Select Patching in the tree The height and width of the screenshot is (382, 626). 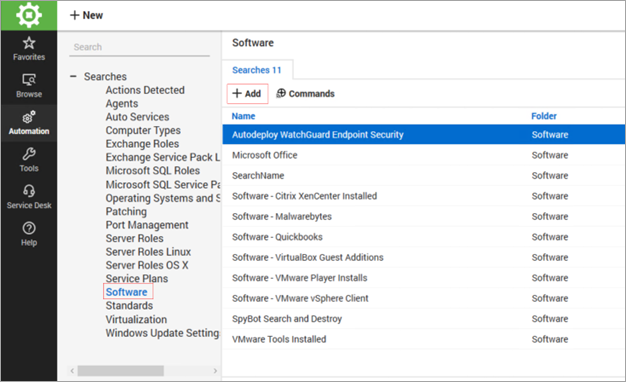tap(126, 211)
